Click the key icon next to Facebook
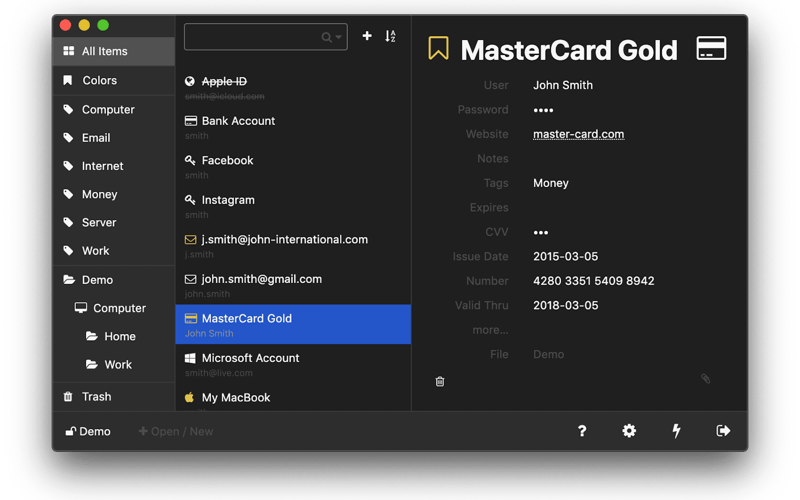This screenshot has width=800, height=500. (190, 160)
